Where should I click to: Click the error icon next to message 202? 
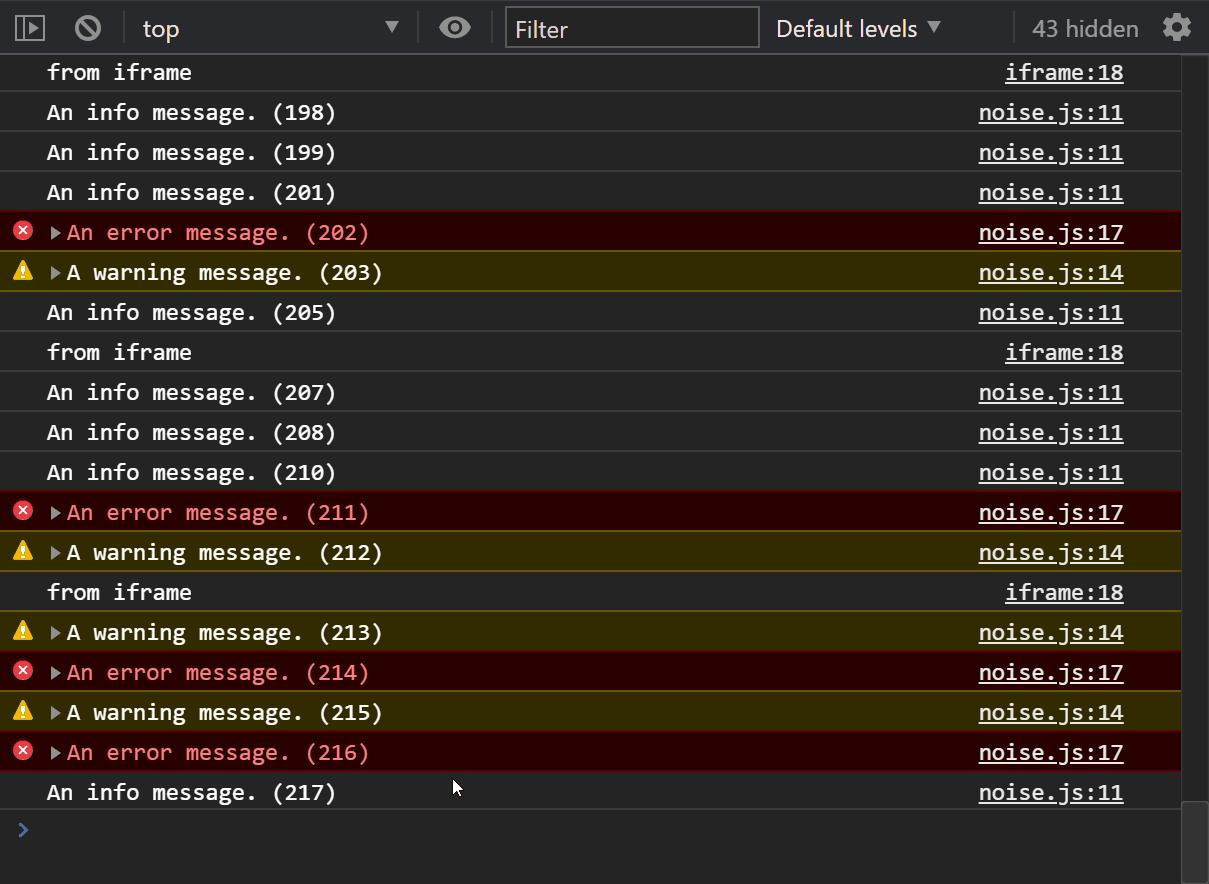(x=22, y=230)
